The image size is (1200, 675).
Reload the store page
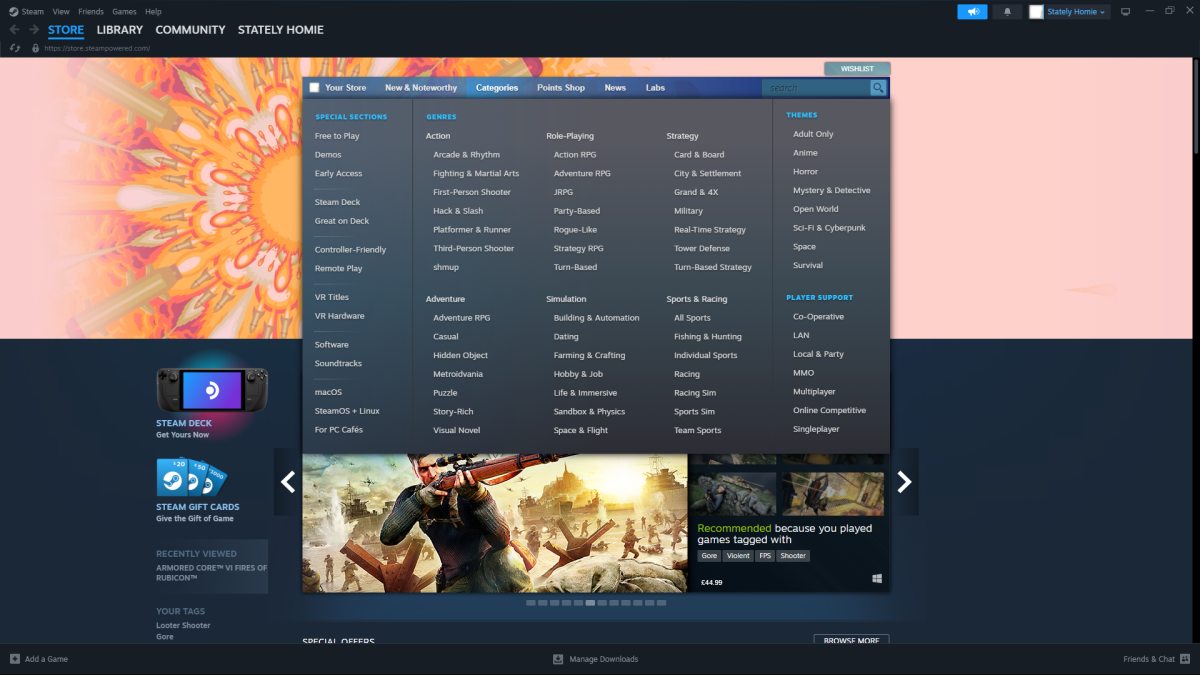click(x=15, y=48)
